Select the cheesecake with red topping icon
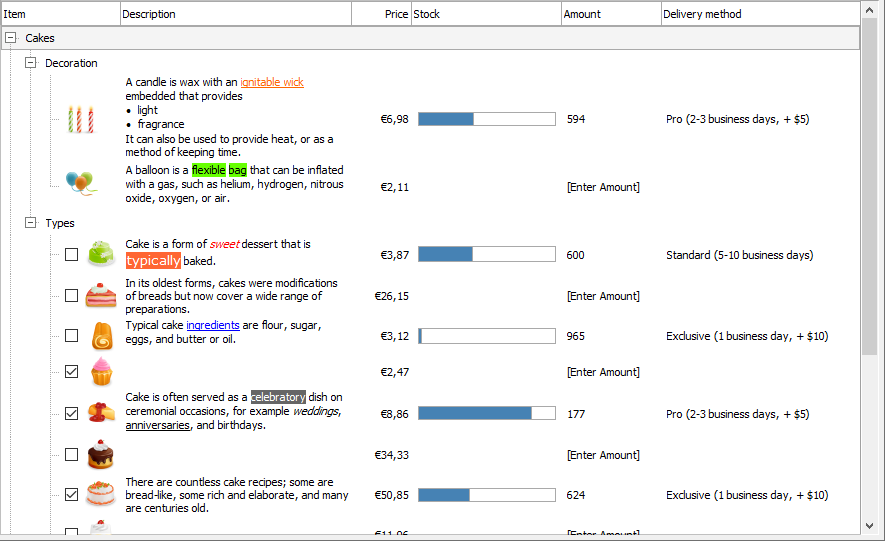This screenshot has height=541, width=885. pyautogui.click(x=102, y=413)
